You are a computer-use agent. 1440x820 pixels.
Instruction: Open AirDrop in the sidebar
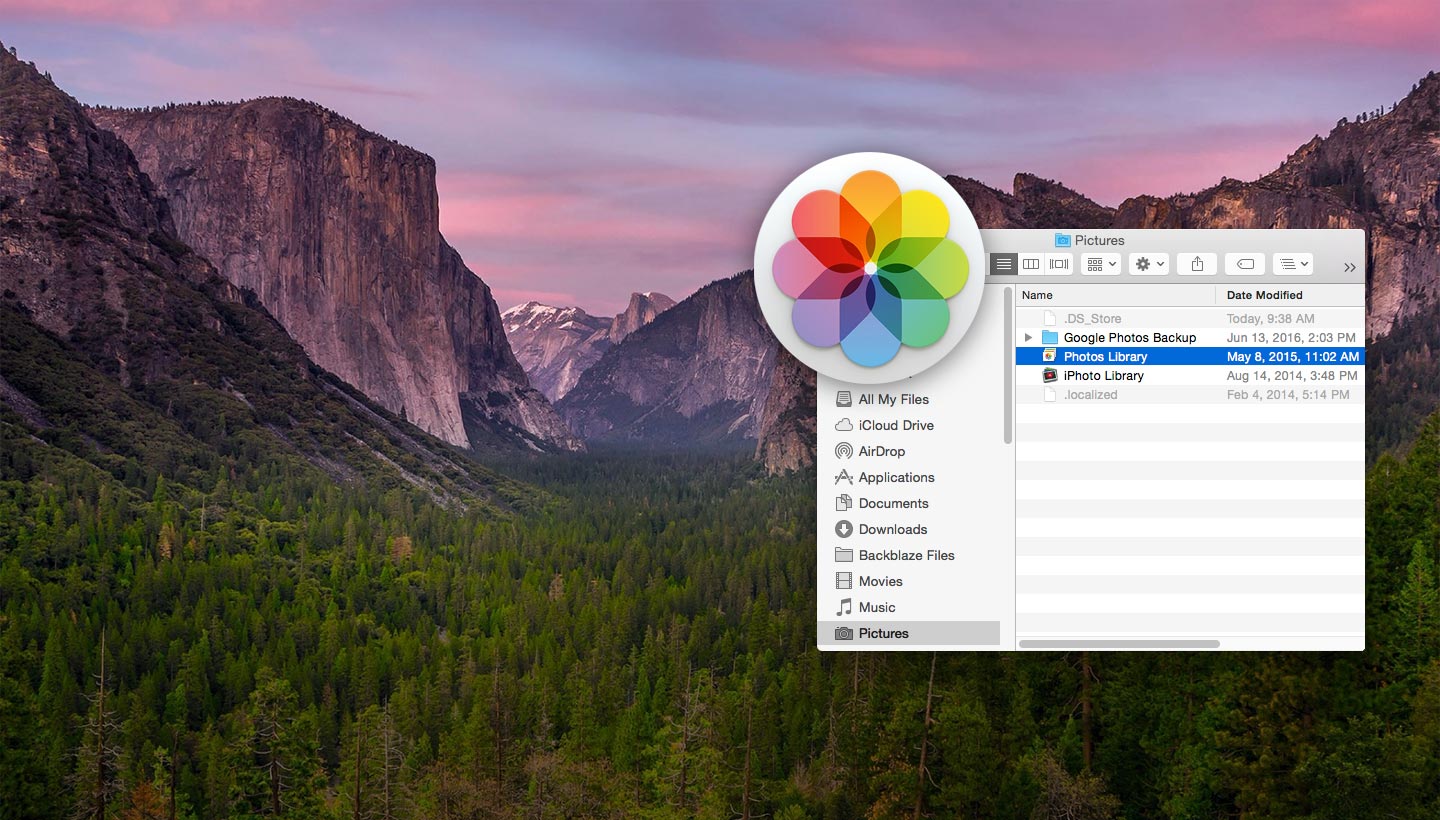point(881,451)
